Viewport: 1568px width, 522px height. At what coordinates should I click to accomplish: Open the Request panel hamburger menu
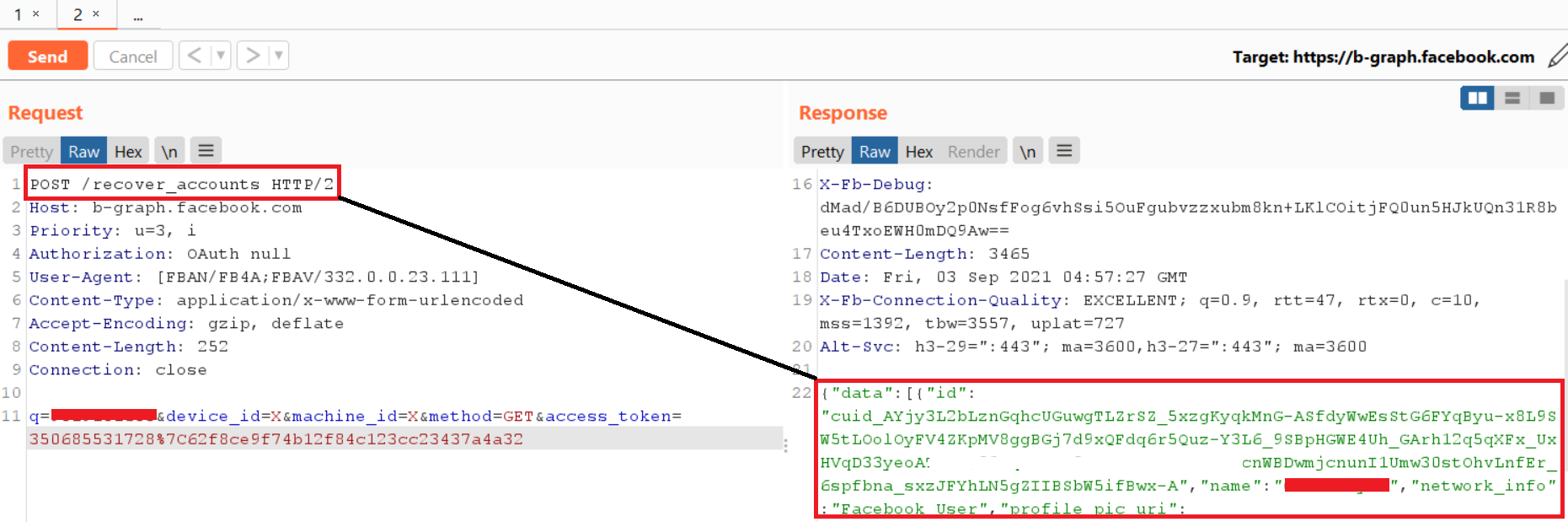click(x=206, y=151)
